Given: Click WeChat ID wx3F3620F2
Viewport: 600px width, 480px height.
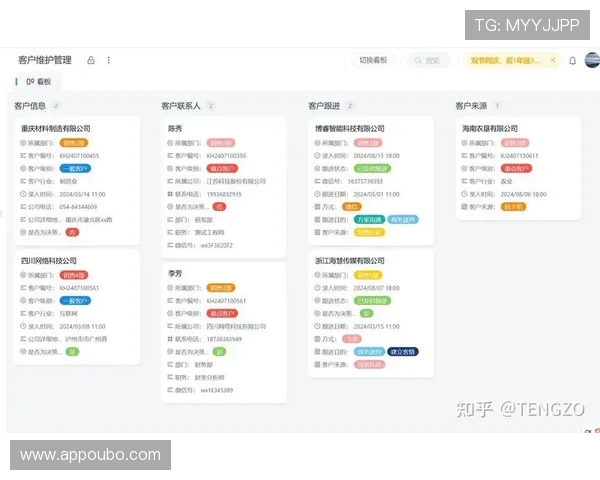Looking at the screenshot, I should pyautogui.click(x=217, y=245).
